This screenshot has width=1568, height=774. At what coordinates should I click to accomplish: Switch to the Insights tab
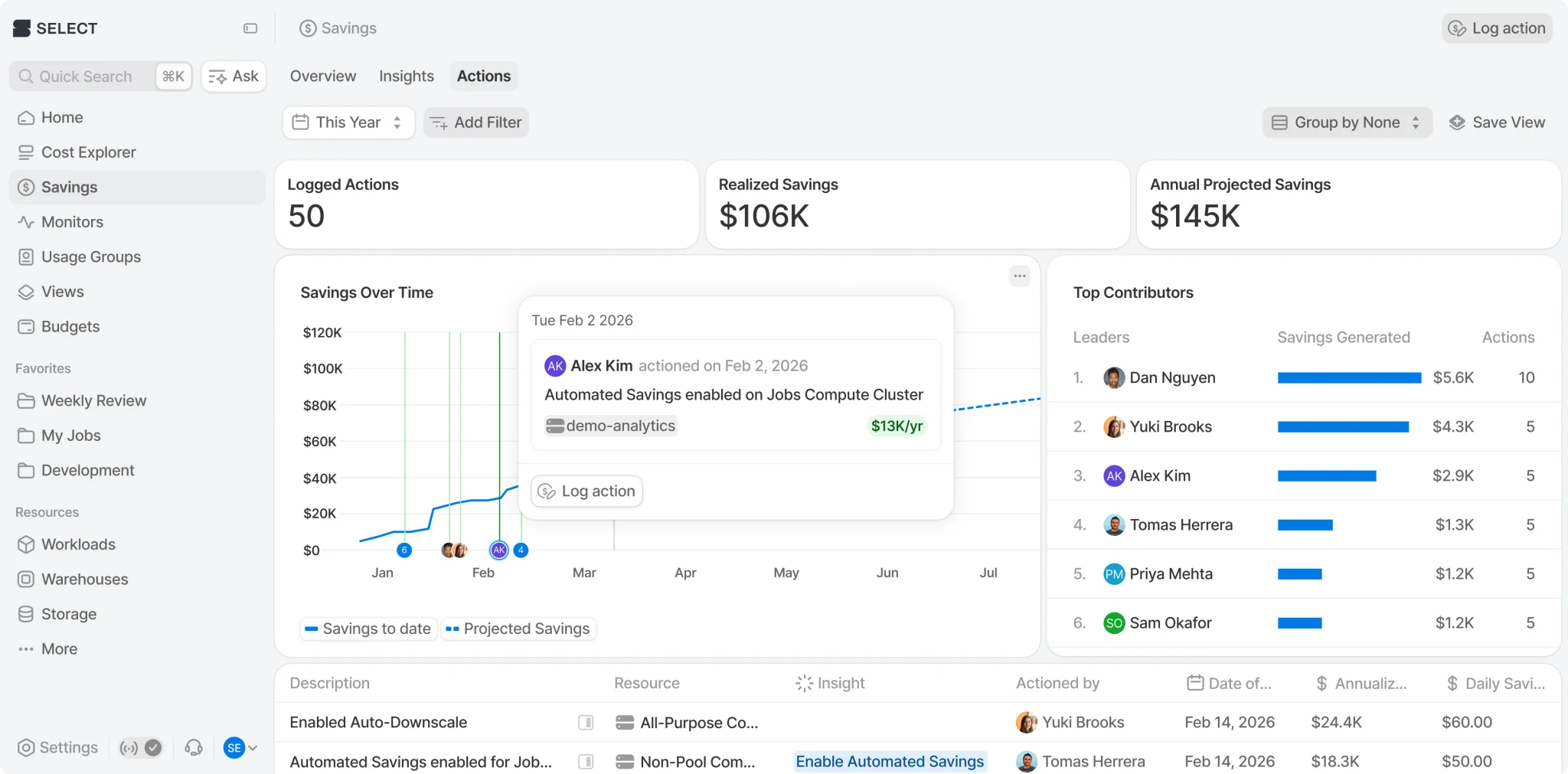406,77
